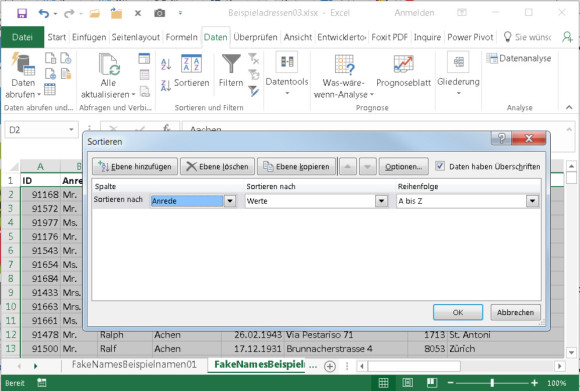Toggle the Filtern funnel
This screenshot has height=391, width=580.
[x=231, y=70]
